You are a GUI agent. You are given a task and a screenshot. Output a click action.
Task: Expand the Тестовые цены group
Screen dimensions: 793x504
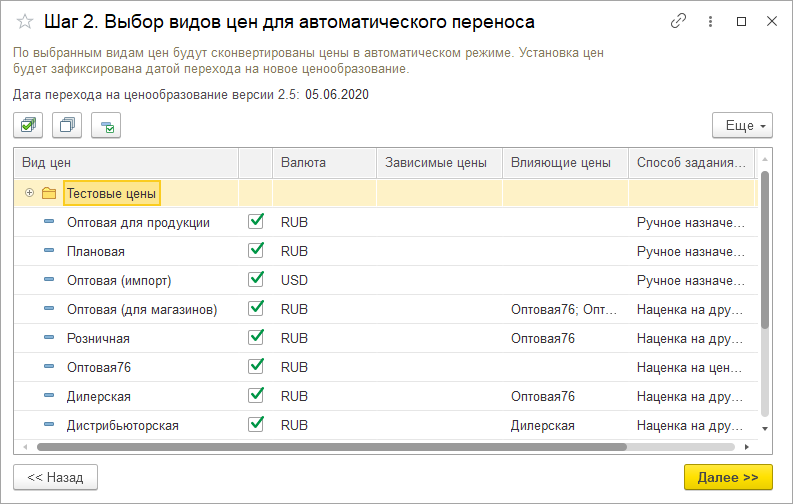[29, 193]
